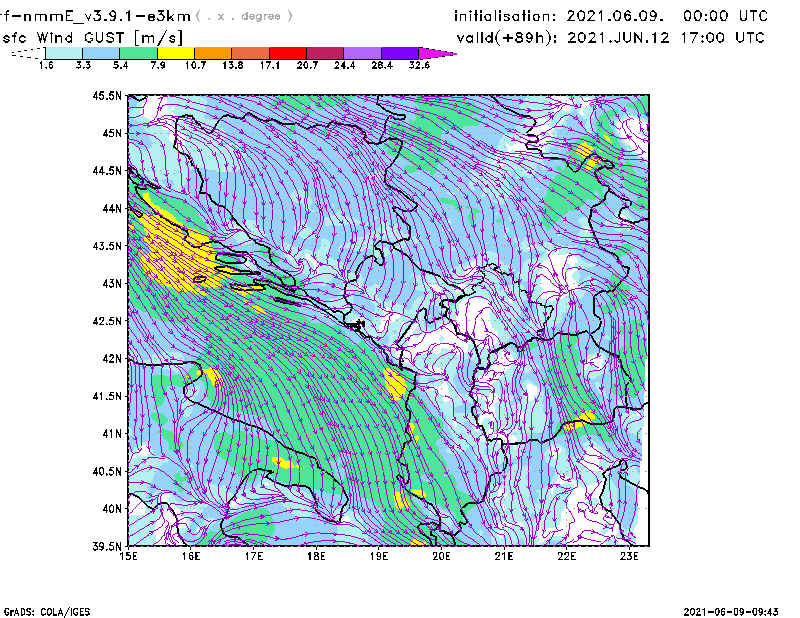Click the 'sfc Wind GUST [m/s]' title
The image size is (800, 618).
(92, 38)
